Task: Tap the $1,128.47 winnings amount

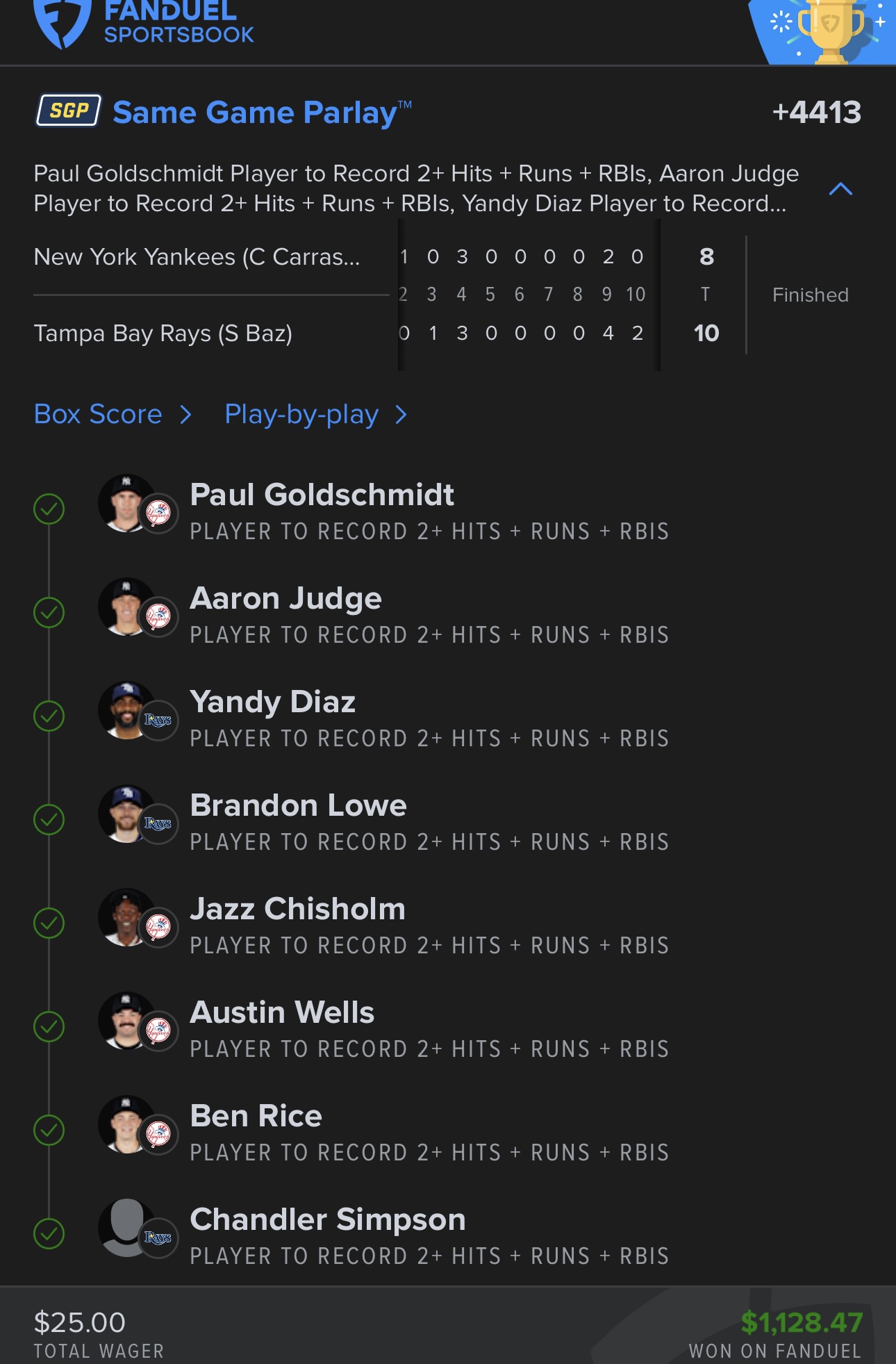Action: pyautogui.click(x=802, y=1322)
